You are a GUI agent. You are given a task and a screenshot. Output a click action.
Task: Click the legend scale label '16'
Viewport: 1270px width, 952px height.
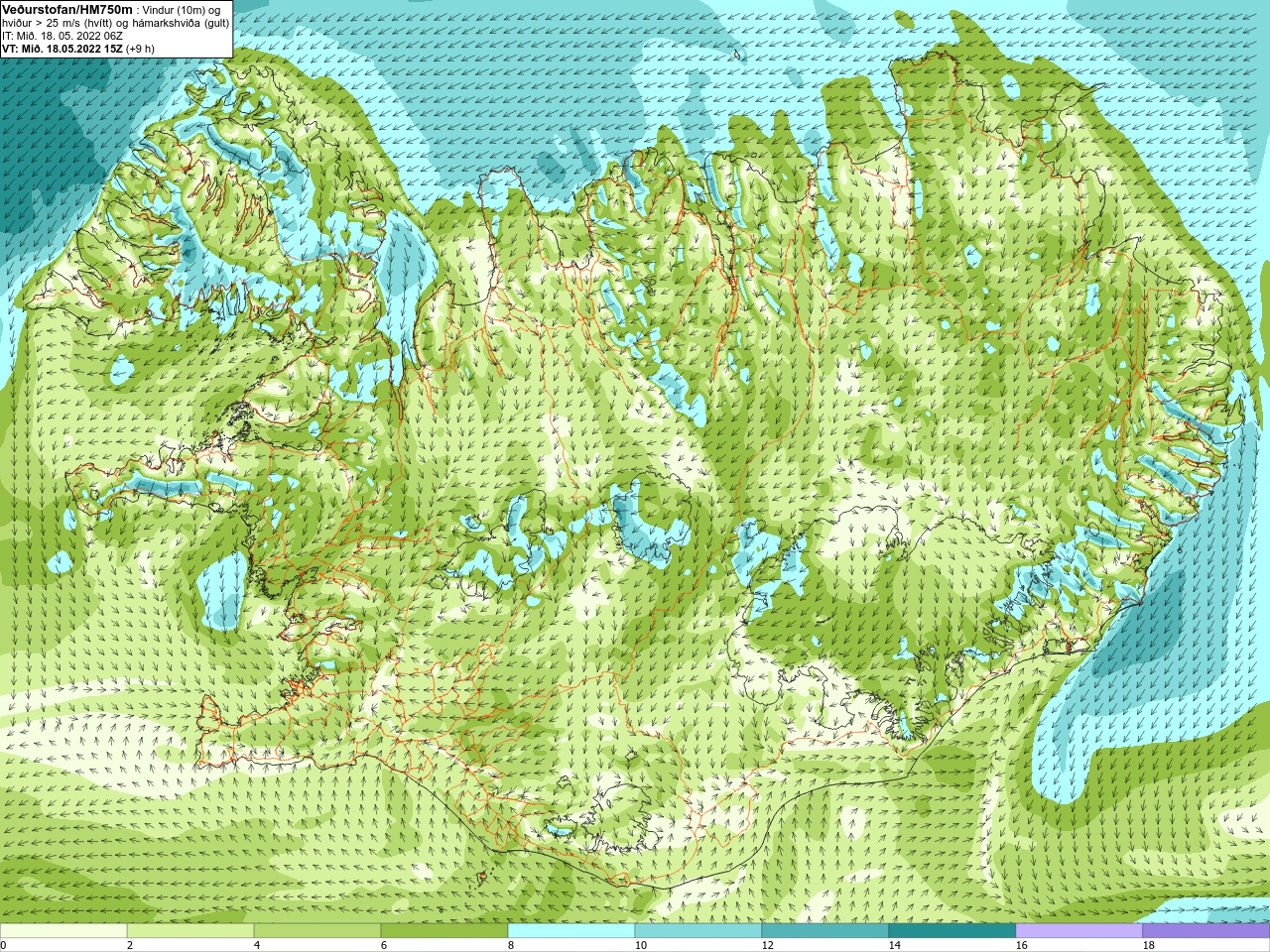click(x=1021, y=945)
